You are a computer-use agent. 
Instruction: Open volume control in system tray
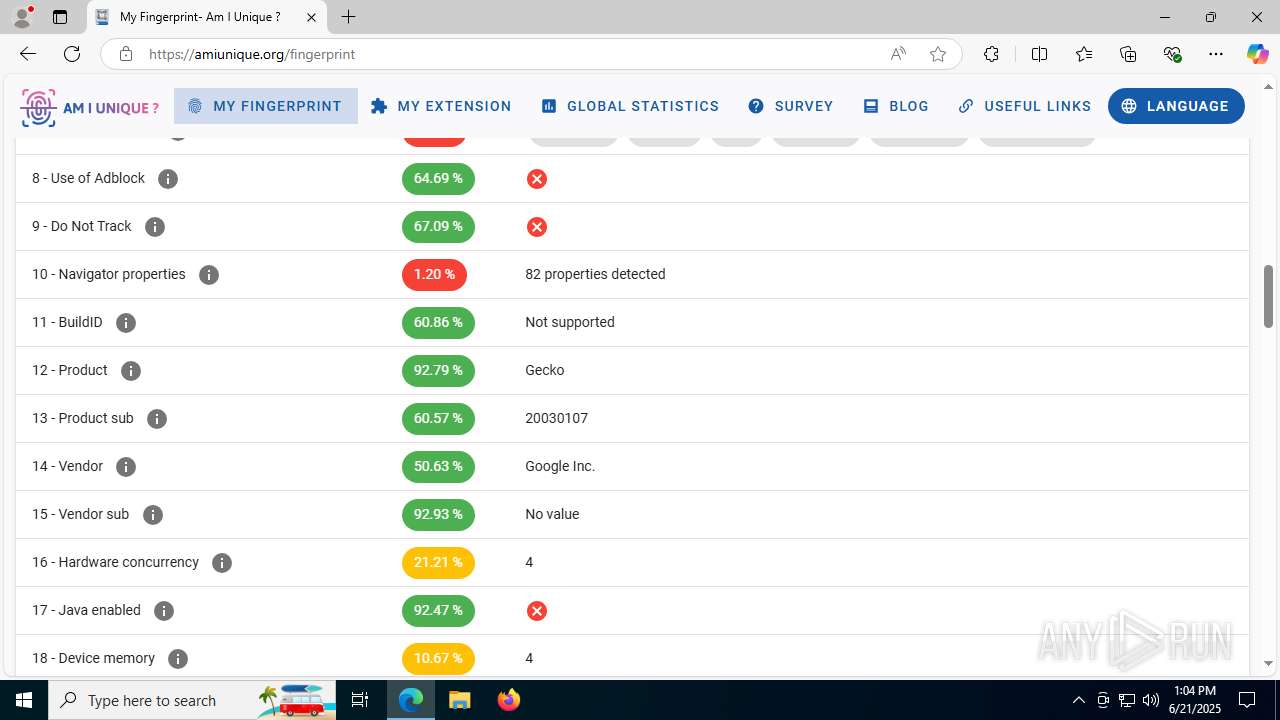click(x=1151, y=700)
